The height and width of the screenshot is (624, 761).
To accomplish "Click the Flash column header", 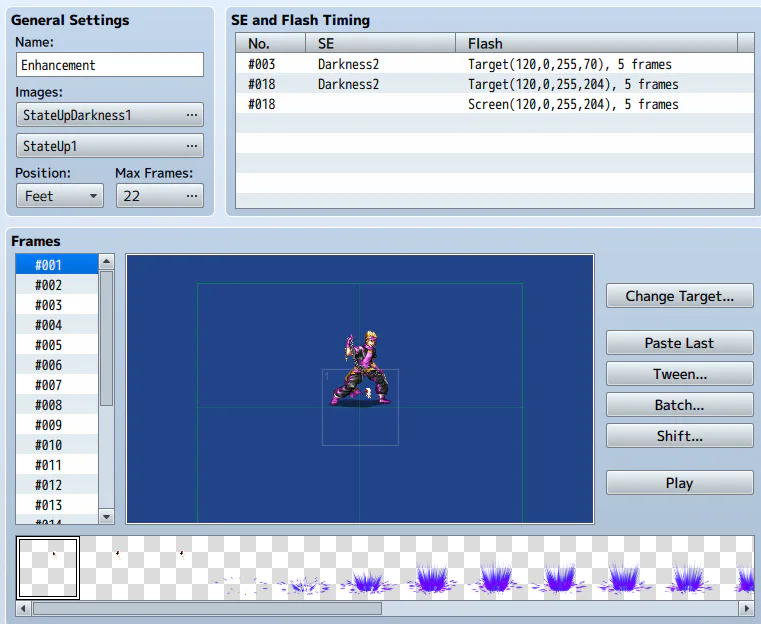I will (x=596, y=43).
